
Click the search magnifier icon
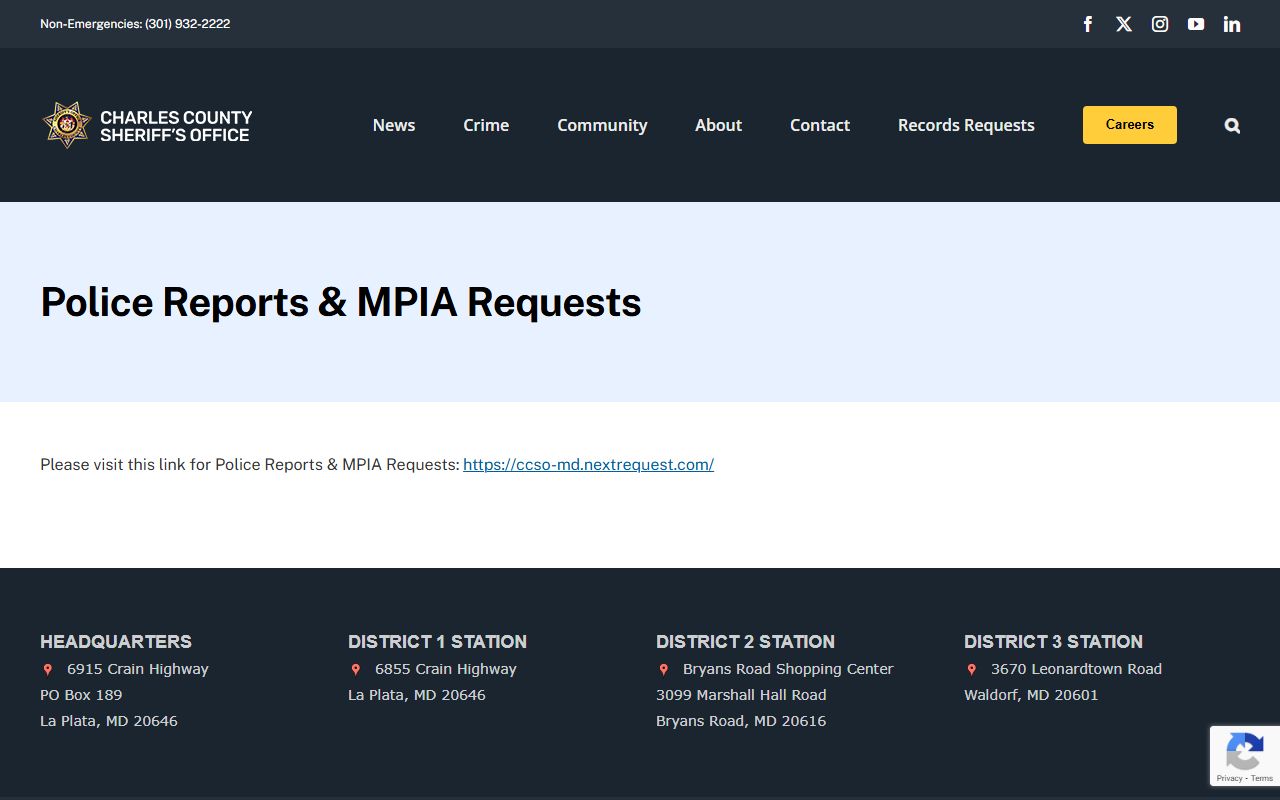click(x=1232, y=125)
